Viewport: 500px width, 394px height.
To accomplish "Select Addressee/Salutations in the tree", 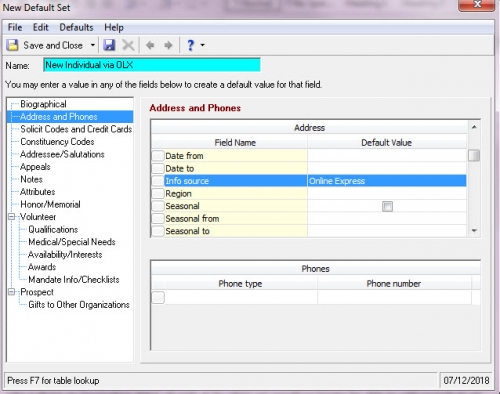I will [62, 154].
